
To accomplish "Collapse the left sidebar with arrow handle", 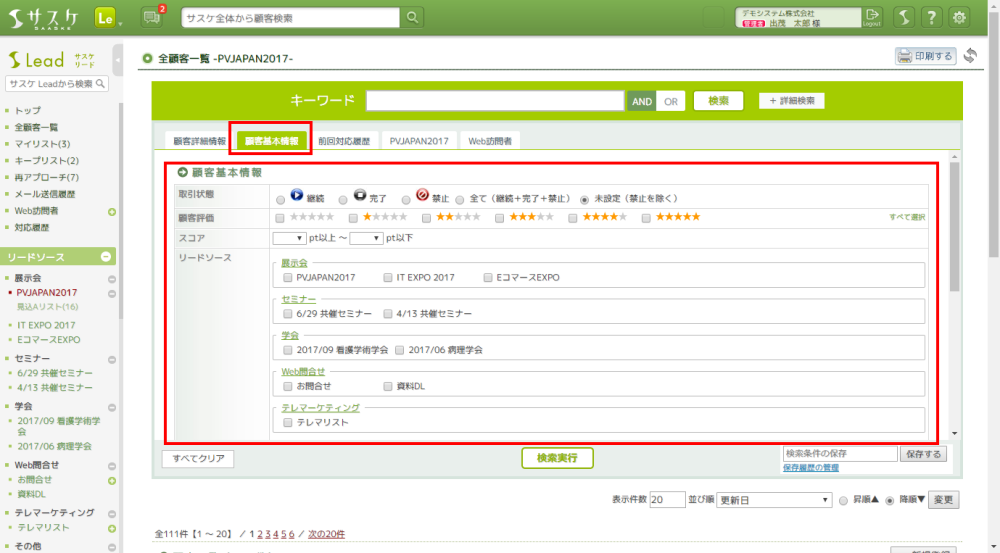I will tap(117, 61).
